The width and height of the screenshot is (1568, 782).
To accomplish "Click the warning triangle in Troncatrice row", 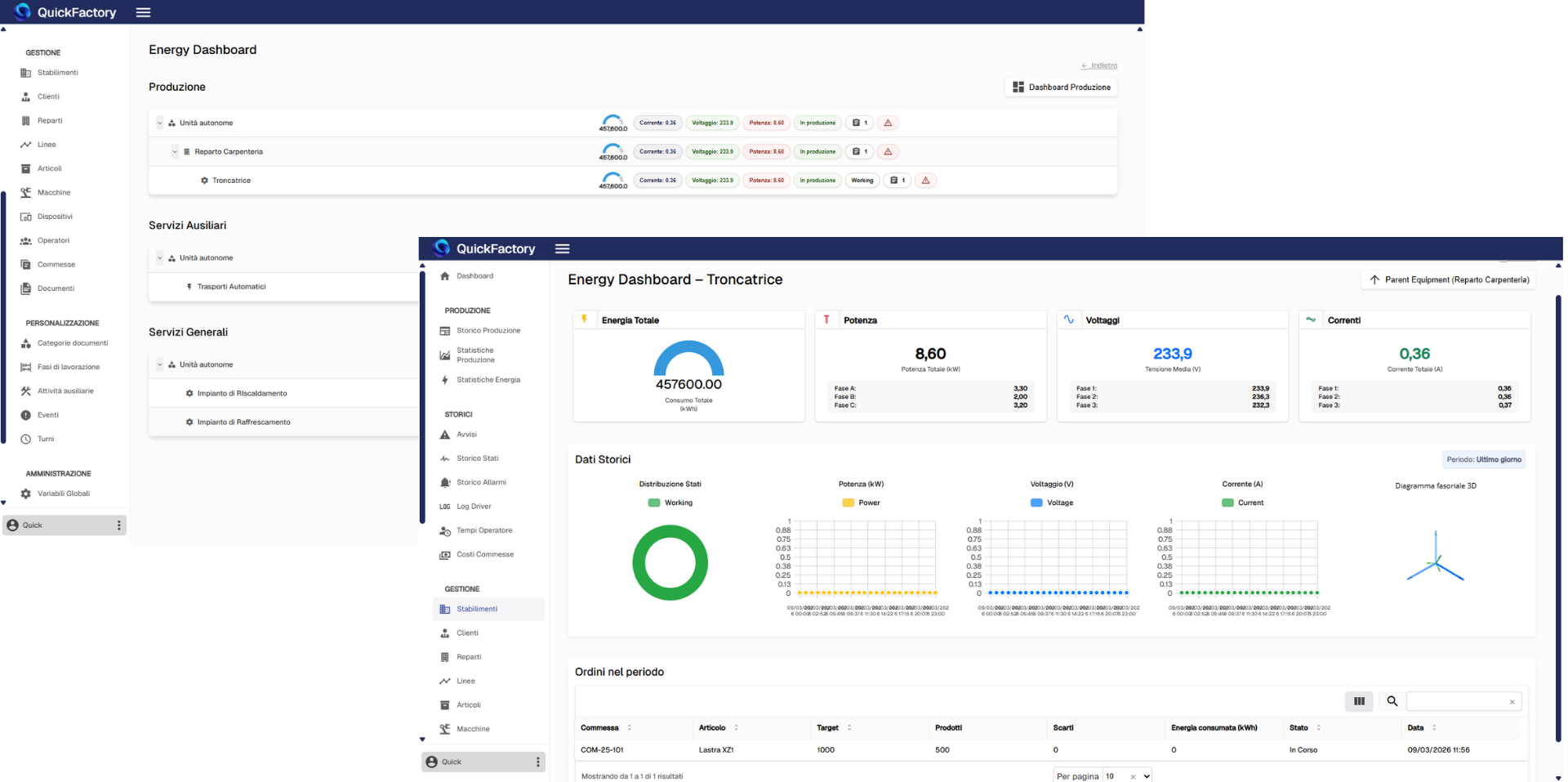I will coord(925,181).
